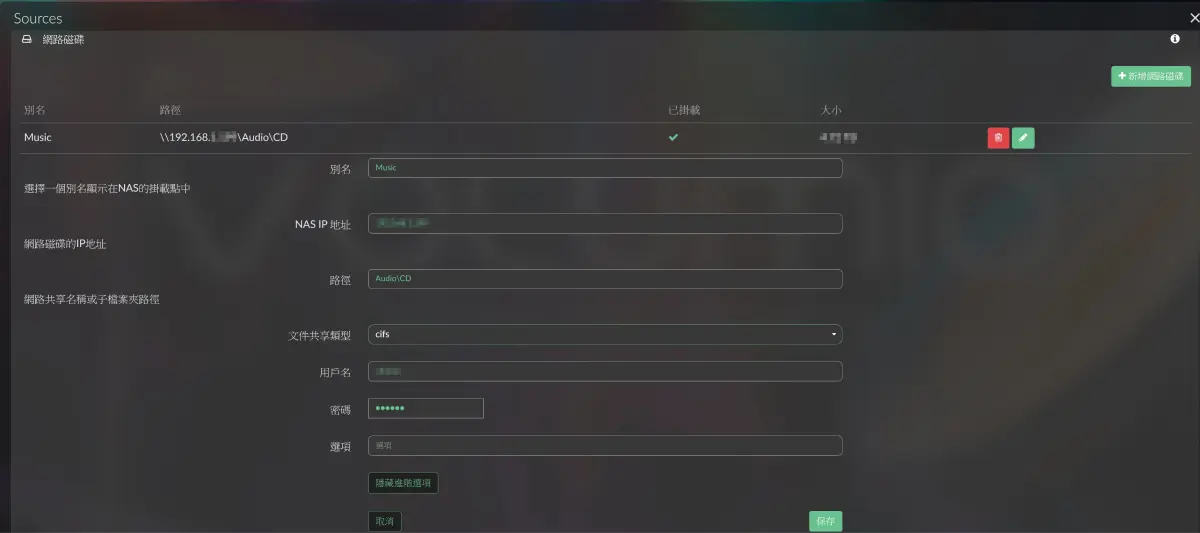1200x533 pixels.
Task: Click the 別名 alias input field
Action: tap(605, 168)
